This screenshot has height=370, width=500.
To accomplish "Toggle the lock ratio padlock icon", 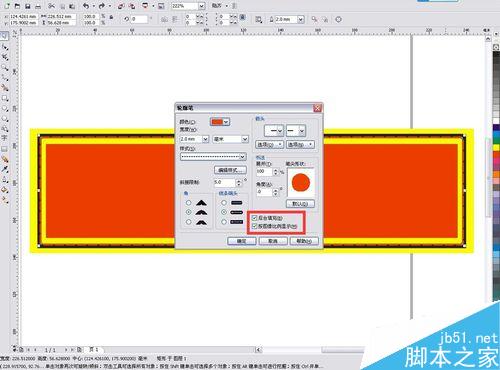I will click(111, 17).
